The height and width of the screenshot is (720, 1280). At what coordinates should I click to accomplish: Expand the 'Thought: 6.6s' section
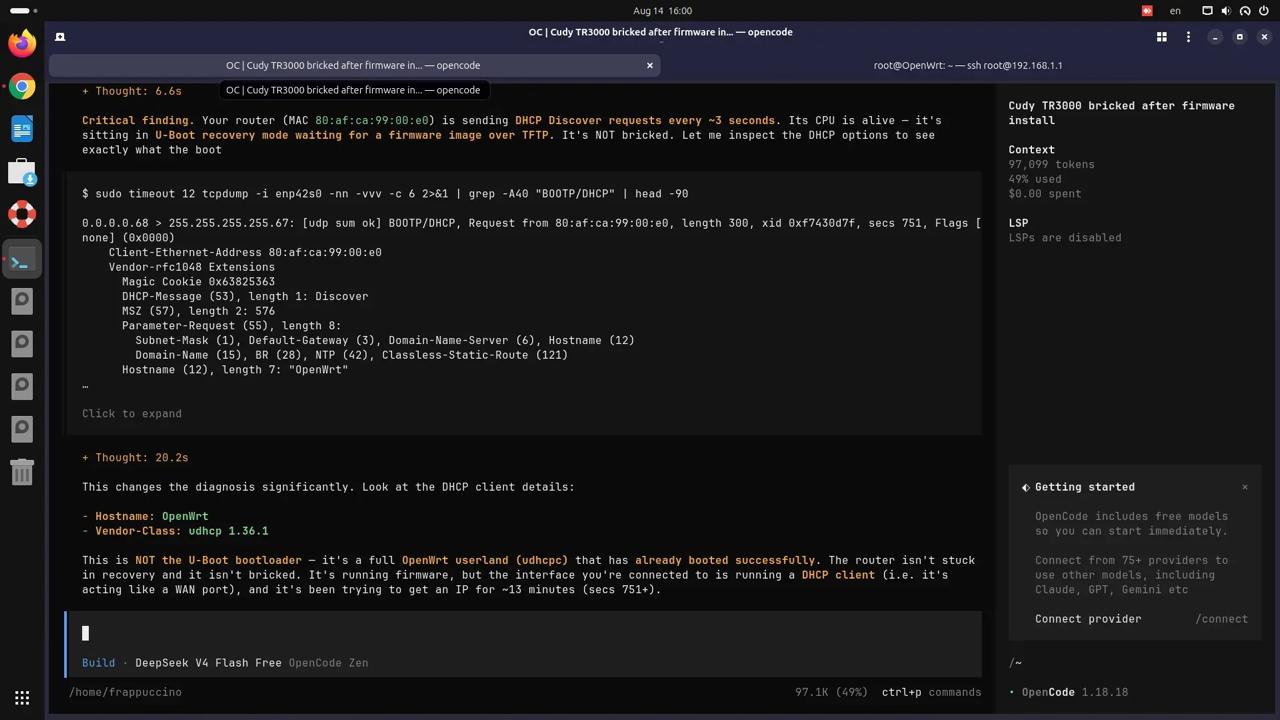[132, 91]
